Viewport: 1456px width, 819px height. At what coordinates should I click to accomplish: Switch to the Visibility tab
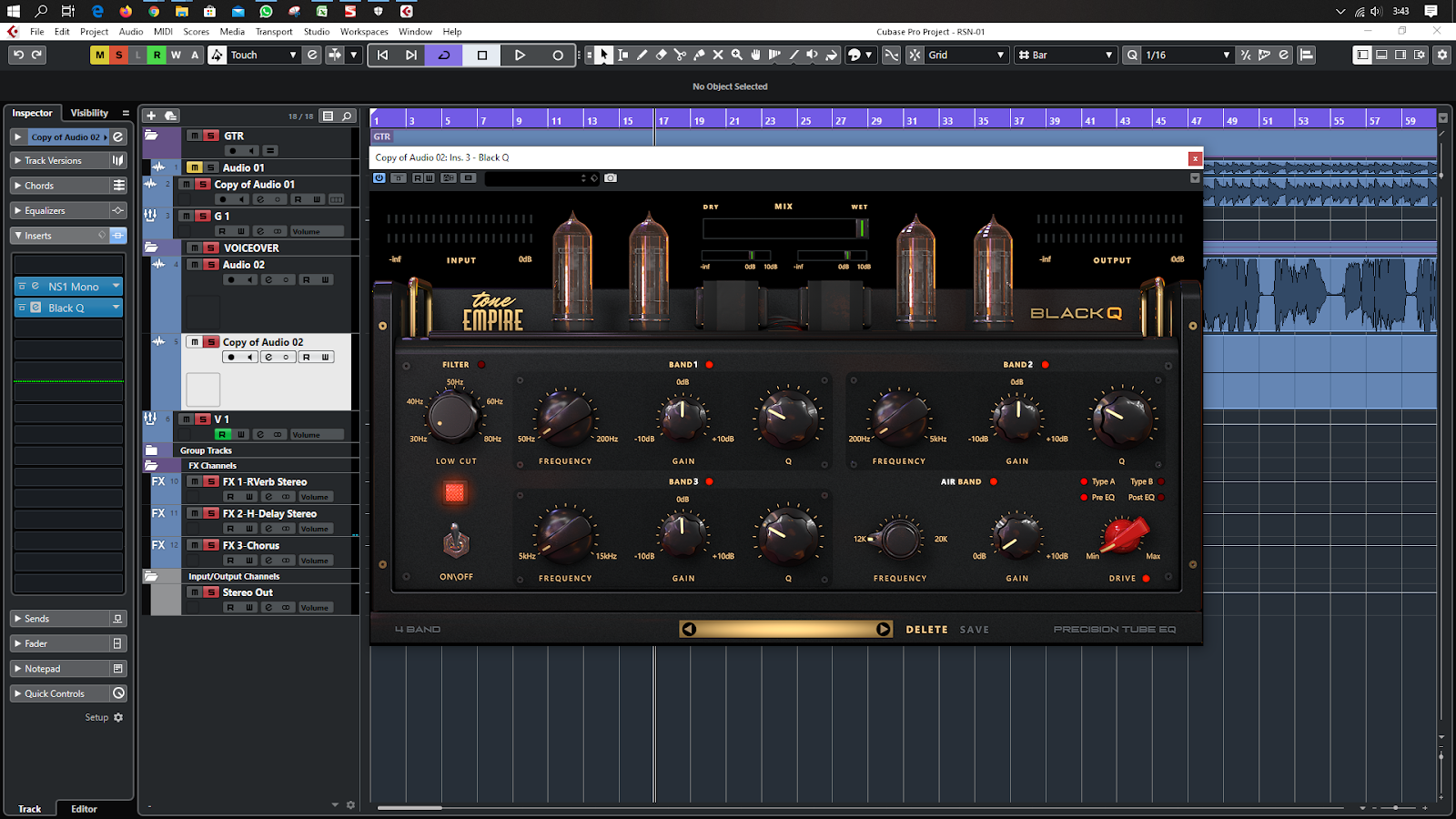click(89, 113)
